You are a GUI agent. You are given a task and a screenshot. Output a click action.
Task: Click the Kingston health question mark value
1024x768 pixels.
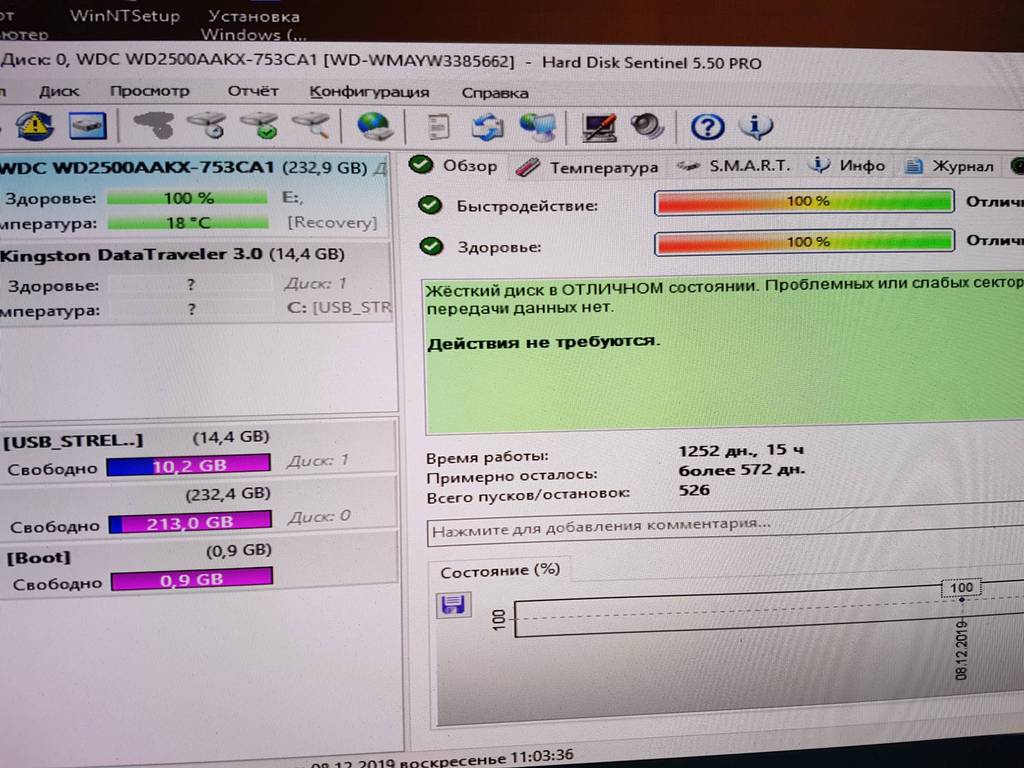(x=191, y=284)
